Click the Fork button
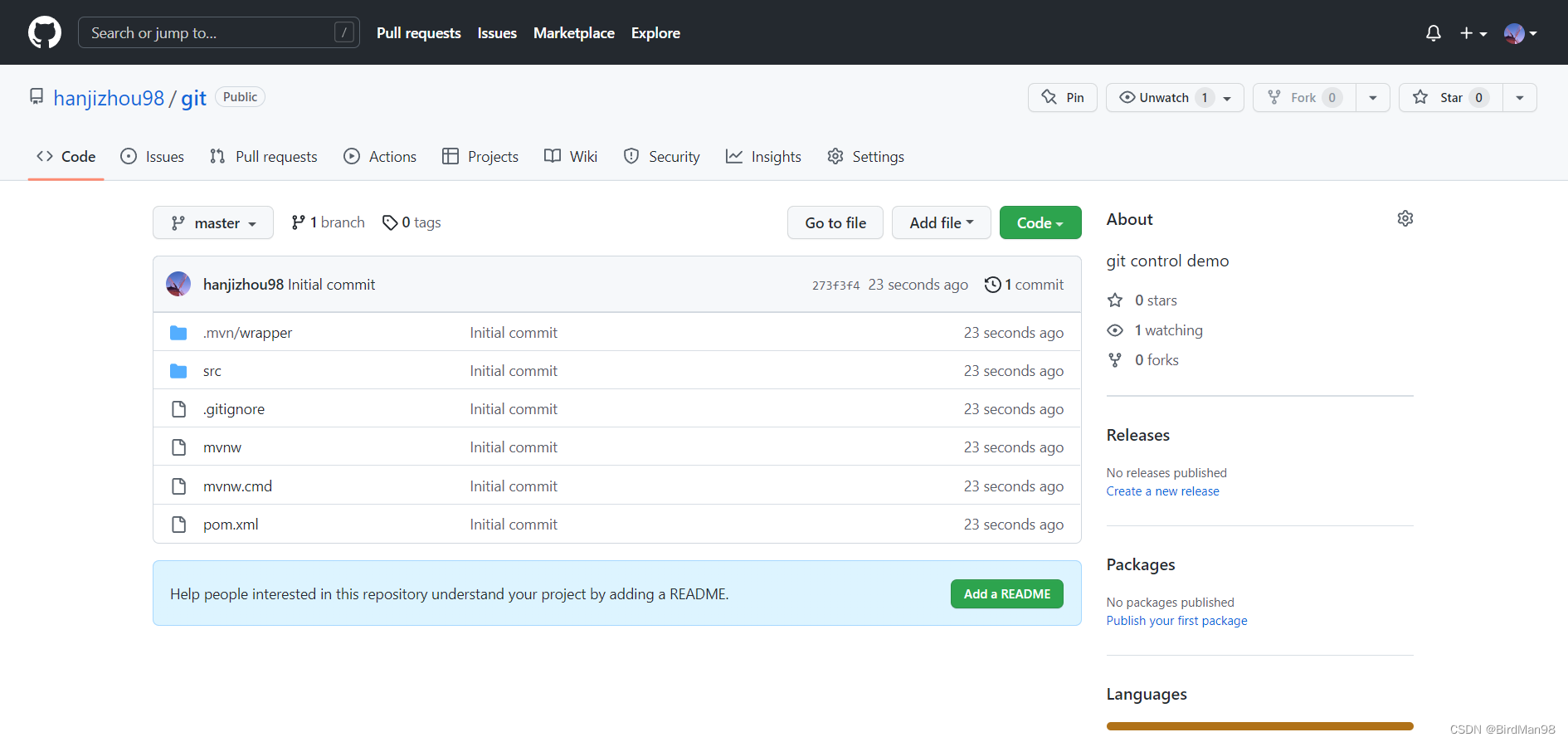This screenshot has width=1568, height=742. click(1304, 97)
